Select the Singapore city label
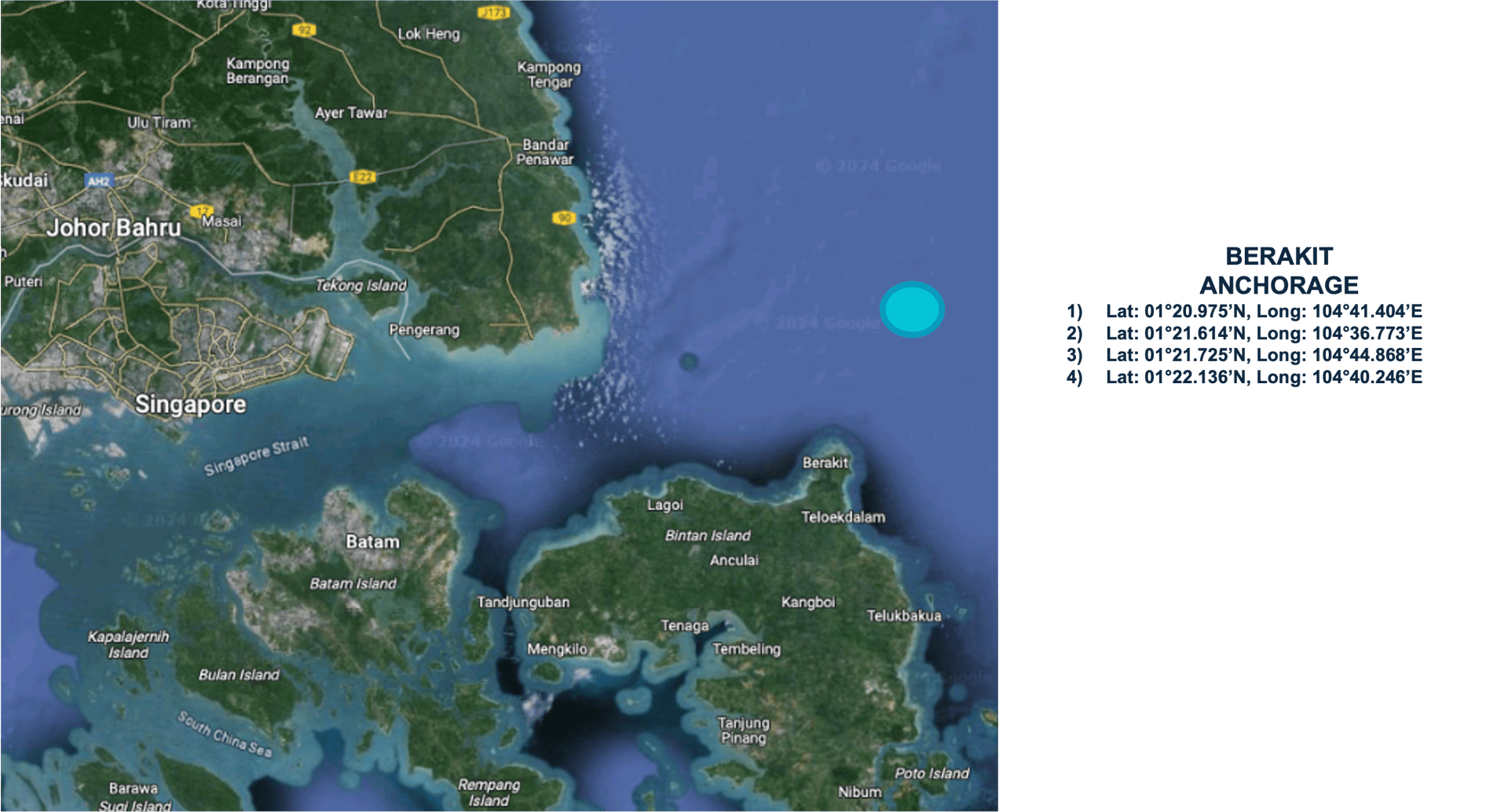Screen dimensions: 1508x812 tap(190, 404)
